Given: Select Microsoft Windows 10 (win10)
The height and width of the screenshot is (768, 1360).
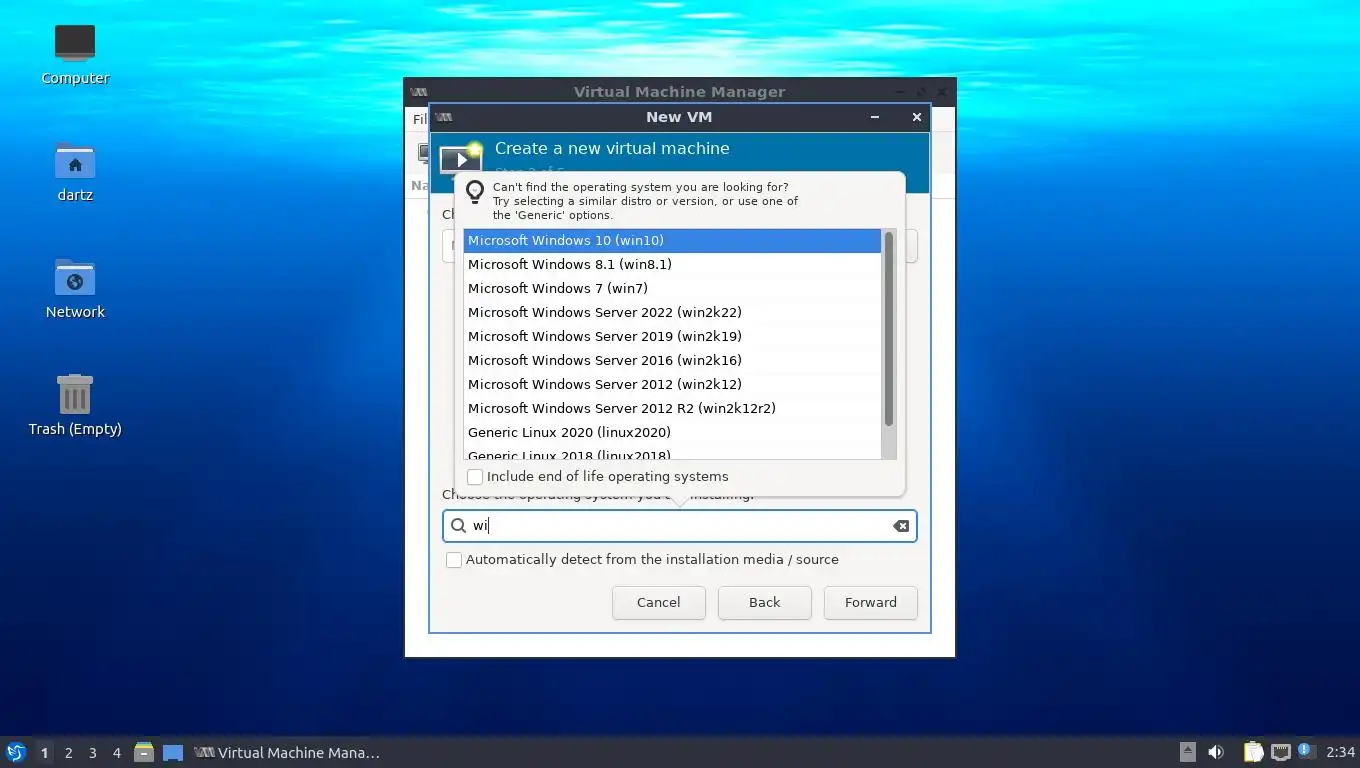Looking at the screenshot, I should tap(672, 241).
